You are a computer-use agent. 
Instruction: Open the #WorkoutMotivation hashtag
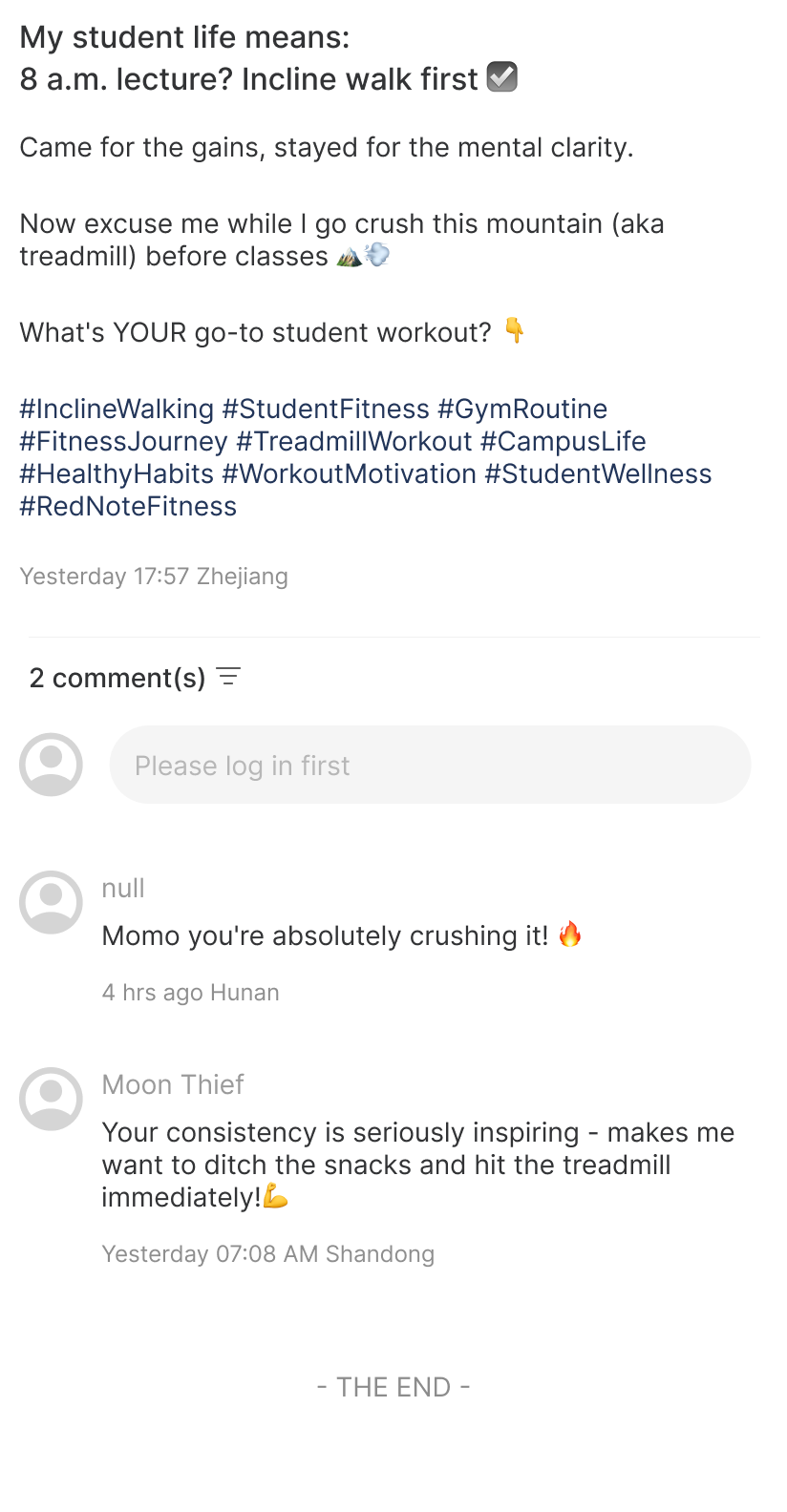350,473
